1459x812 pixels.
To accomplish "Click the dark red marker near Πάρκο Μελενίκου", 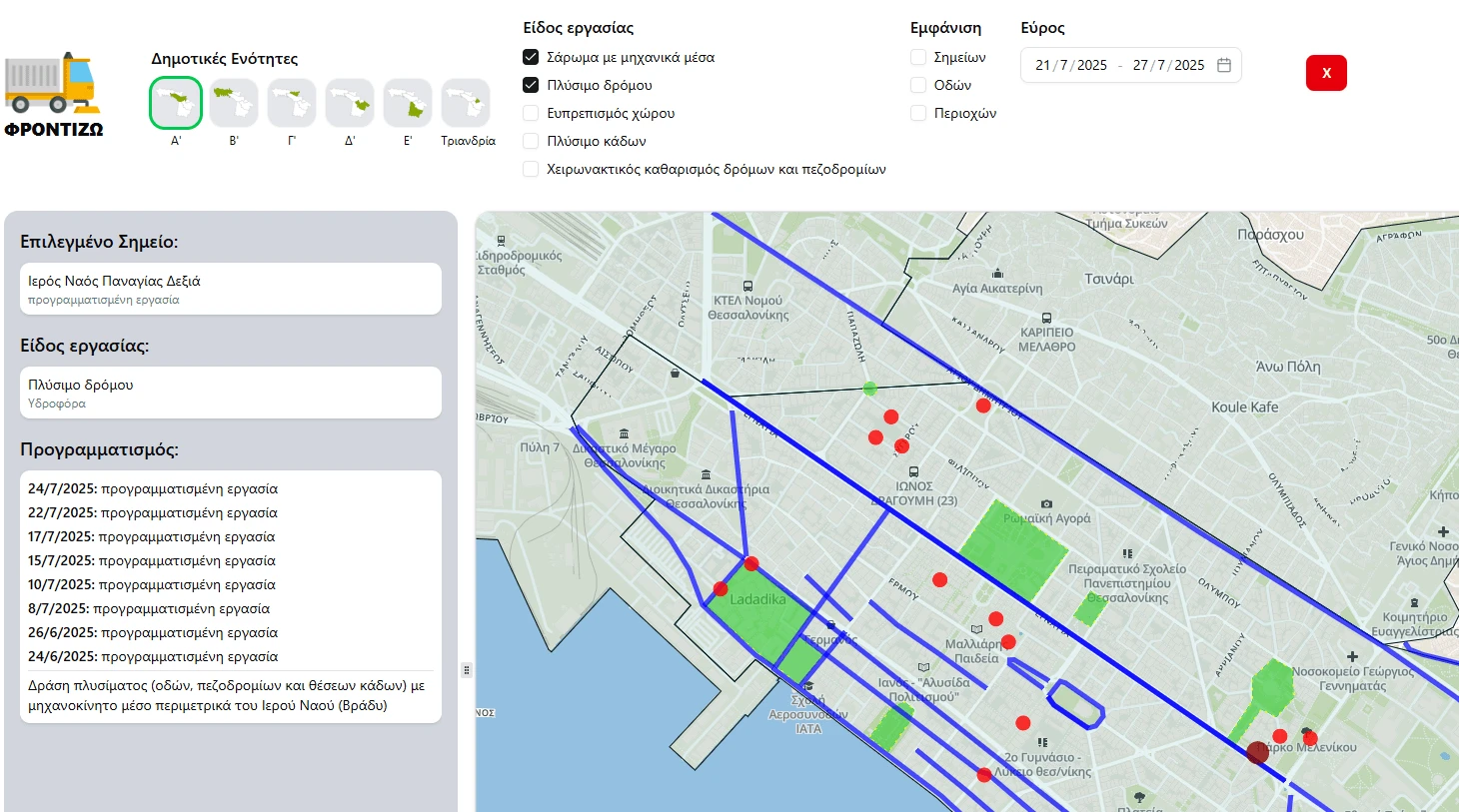I will [x=1258, y=752].
